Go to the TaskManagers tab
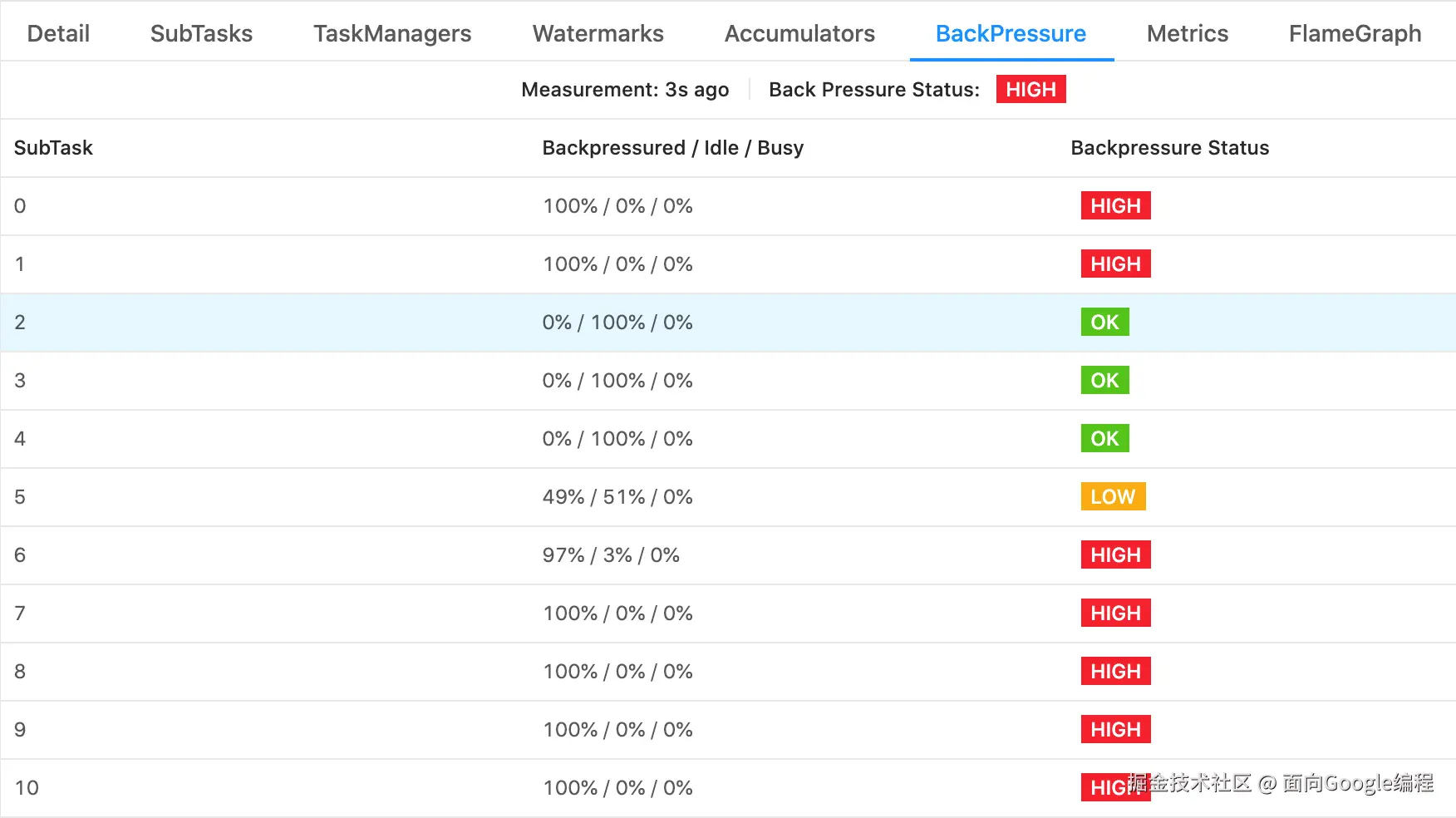This screenshot has height=818, width=1456. tap(392, 33)
